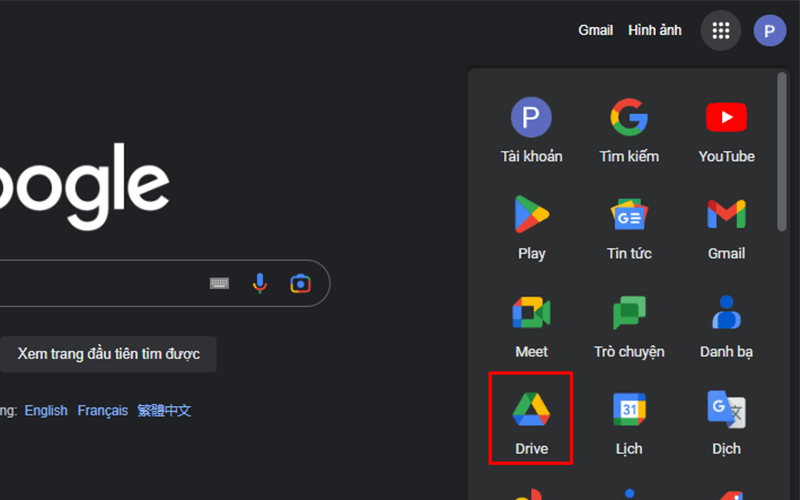Click the apps panel scrollbar
Image resolution: width=800 pixels, height=500 pixels.
click(x=781, y=152)
